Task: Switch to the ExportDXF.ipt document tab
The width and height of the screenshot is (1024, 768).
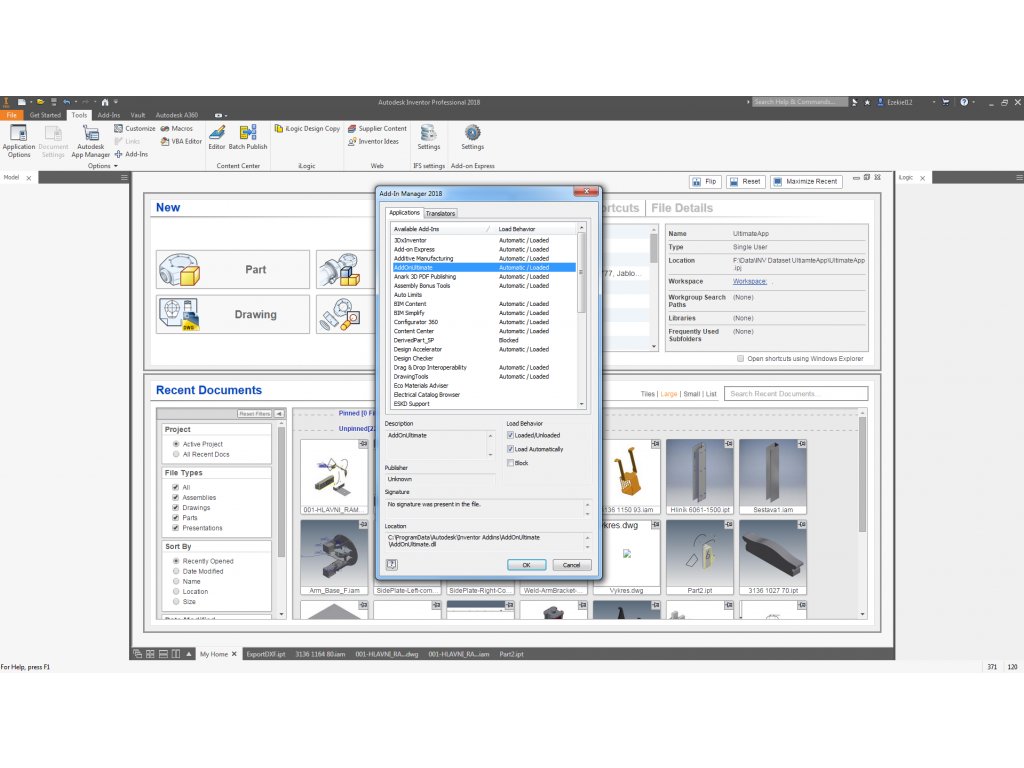Action: tap(266, 654)
